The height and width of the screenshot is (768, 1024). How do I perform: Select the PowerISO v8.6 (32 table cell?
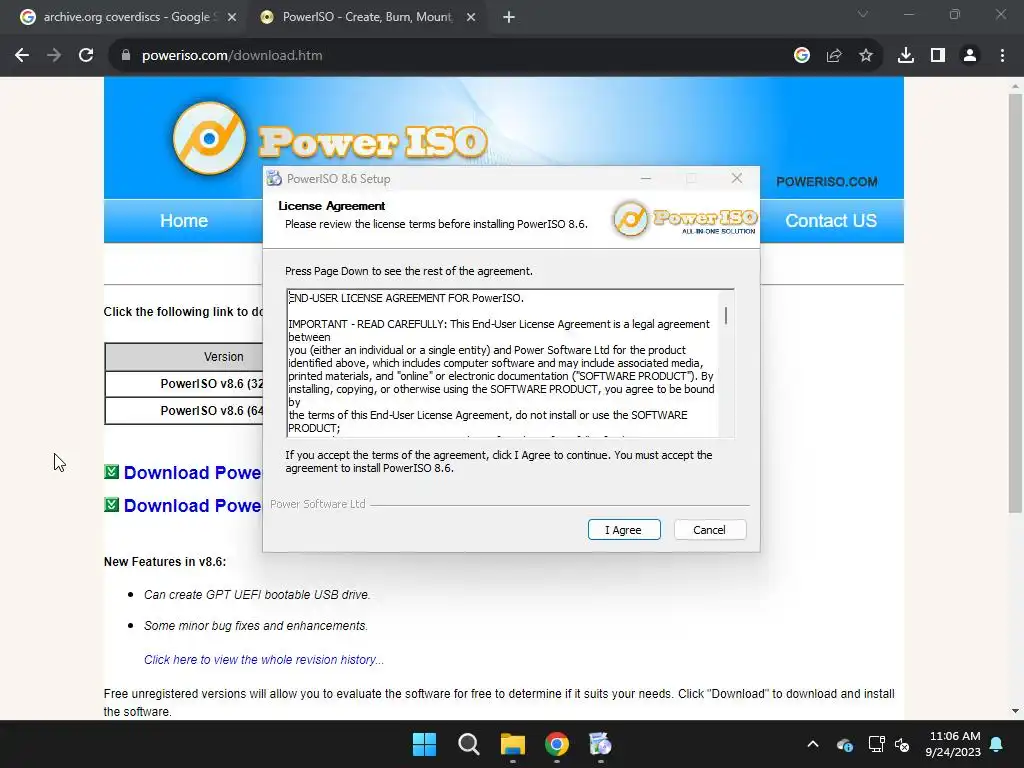[184, 384]
